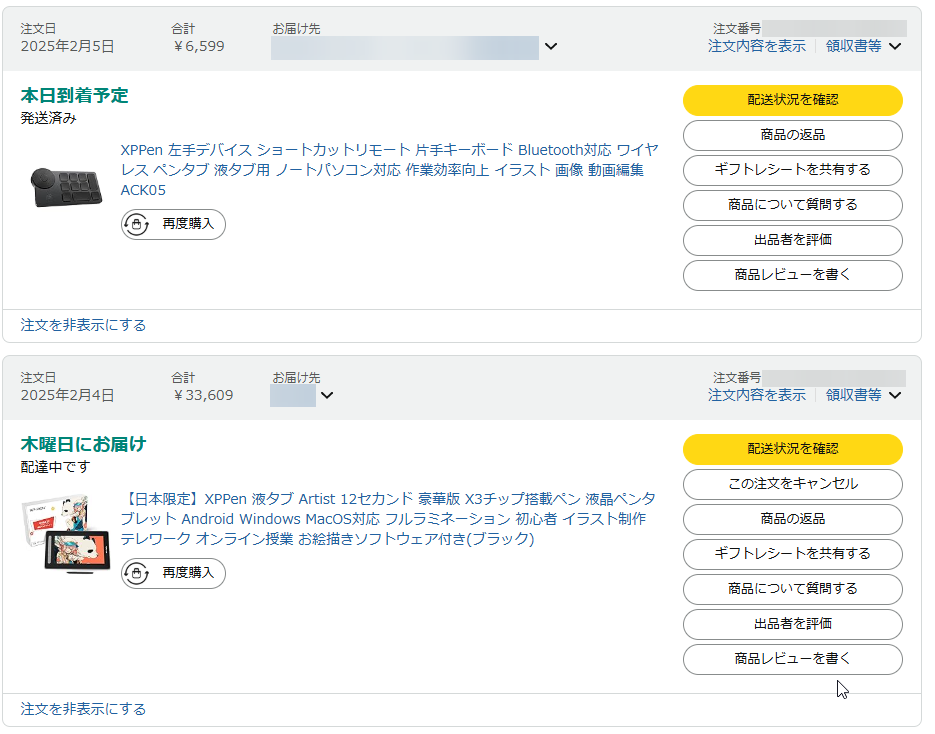Click 注文内容を表示 for the ¥33,609 order
The width and height of the screenshot is (935, 734).
pyautogui.click(x=756, y=395)
